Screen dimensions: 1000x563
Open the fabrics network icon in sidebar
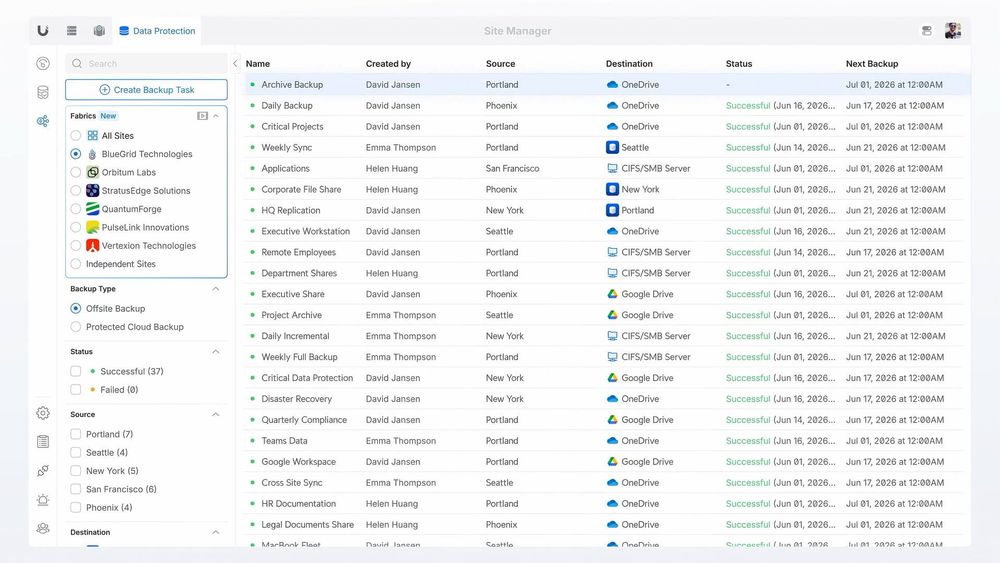pos(43,121)
